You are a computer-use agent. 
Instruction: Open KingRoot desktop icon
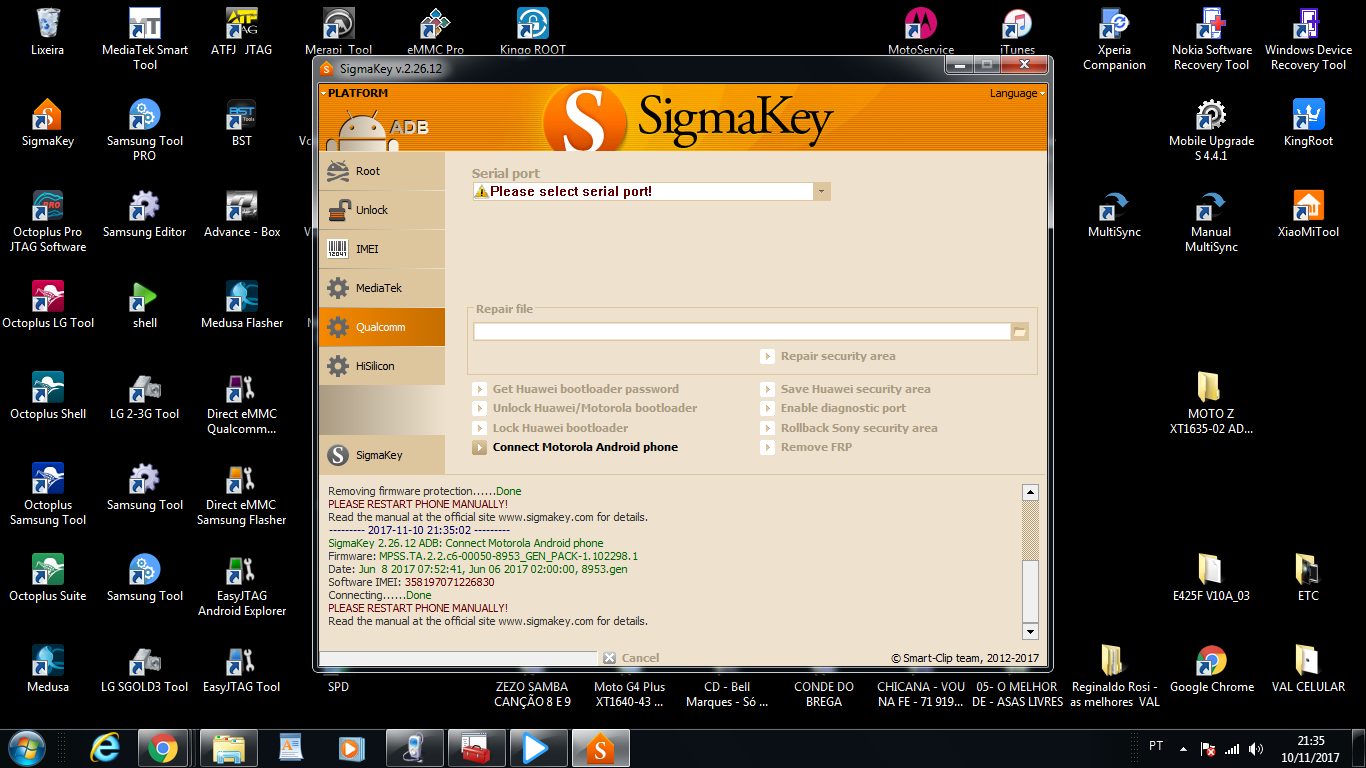[x=1308, y=124]
